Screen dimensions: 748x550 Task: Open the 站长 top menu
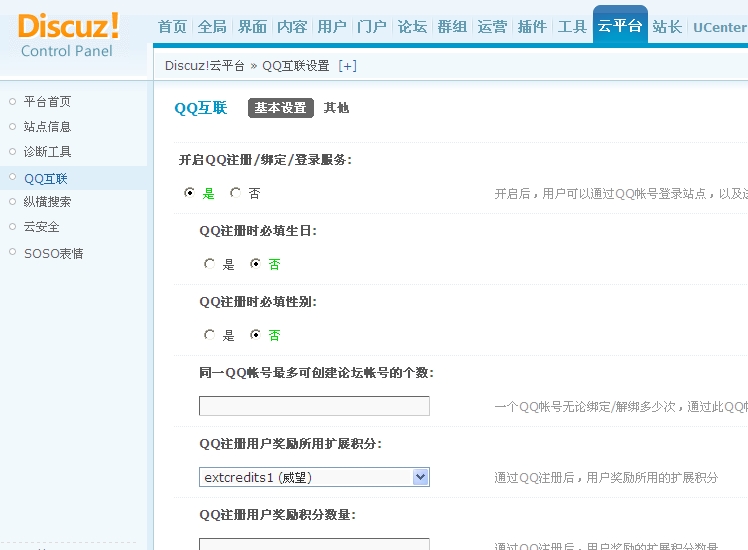tap(667, 27)
